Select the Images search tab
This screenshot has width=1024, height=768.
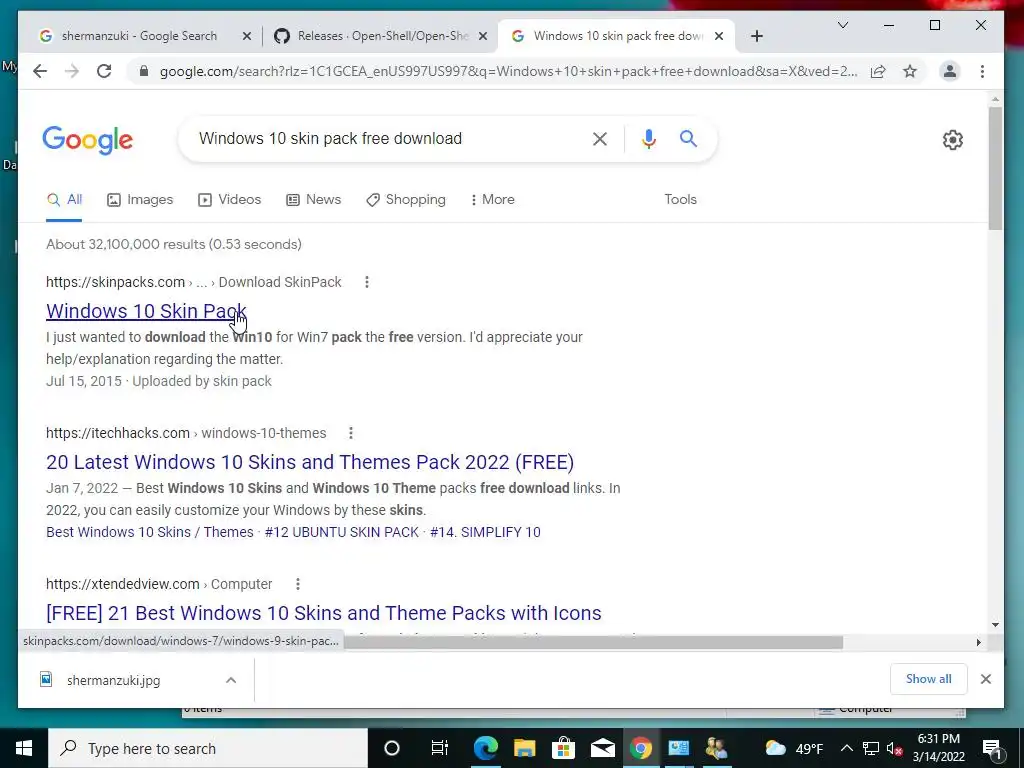140,200
